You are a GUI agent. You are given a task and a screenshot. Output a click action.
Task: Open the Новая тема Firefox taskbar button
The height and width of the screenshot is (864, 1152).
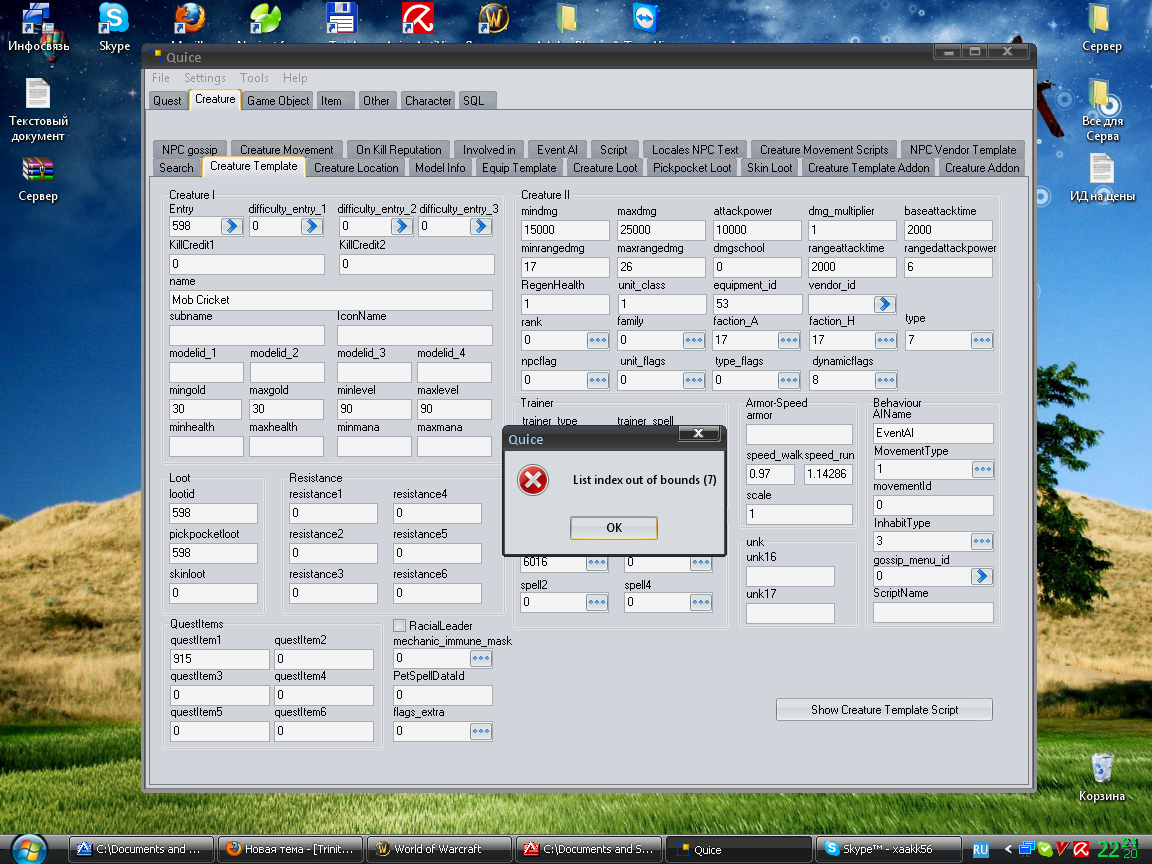coord(289,849)
